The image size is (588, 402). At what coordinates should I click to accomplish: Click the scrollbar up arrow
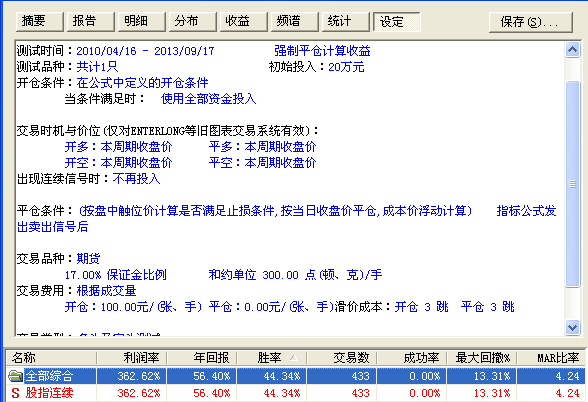point(572,50)
